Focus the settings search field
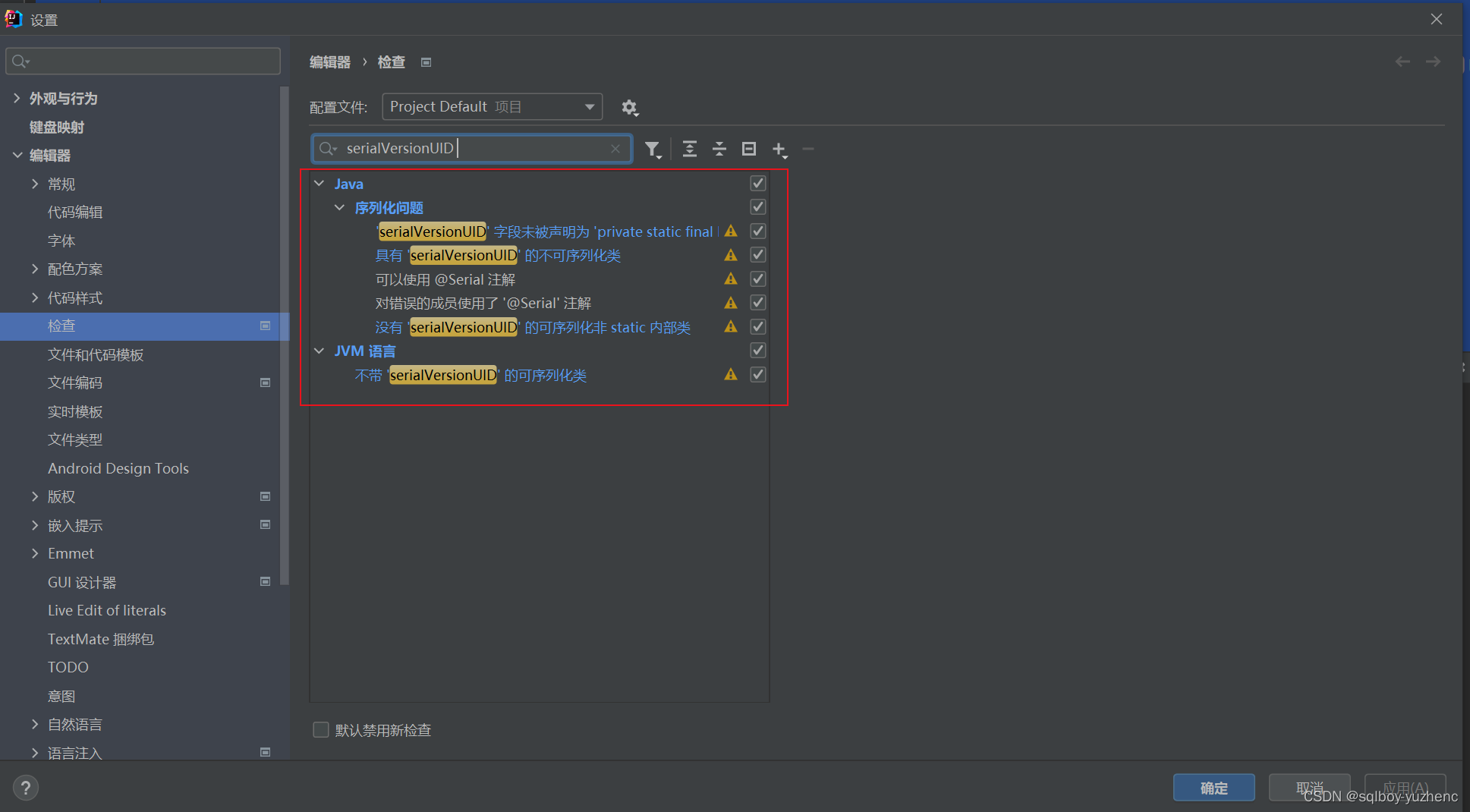This screenshot has width=1470, height=812. [x=143, y=61]
